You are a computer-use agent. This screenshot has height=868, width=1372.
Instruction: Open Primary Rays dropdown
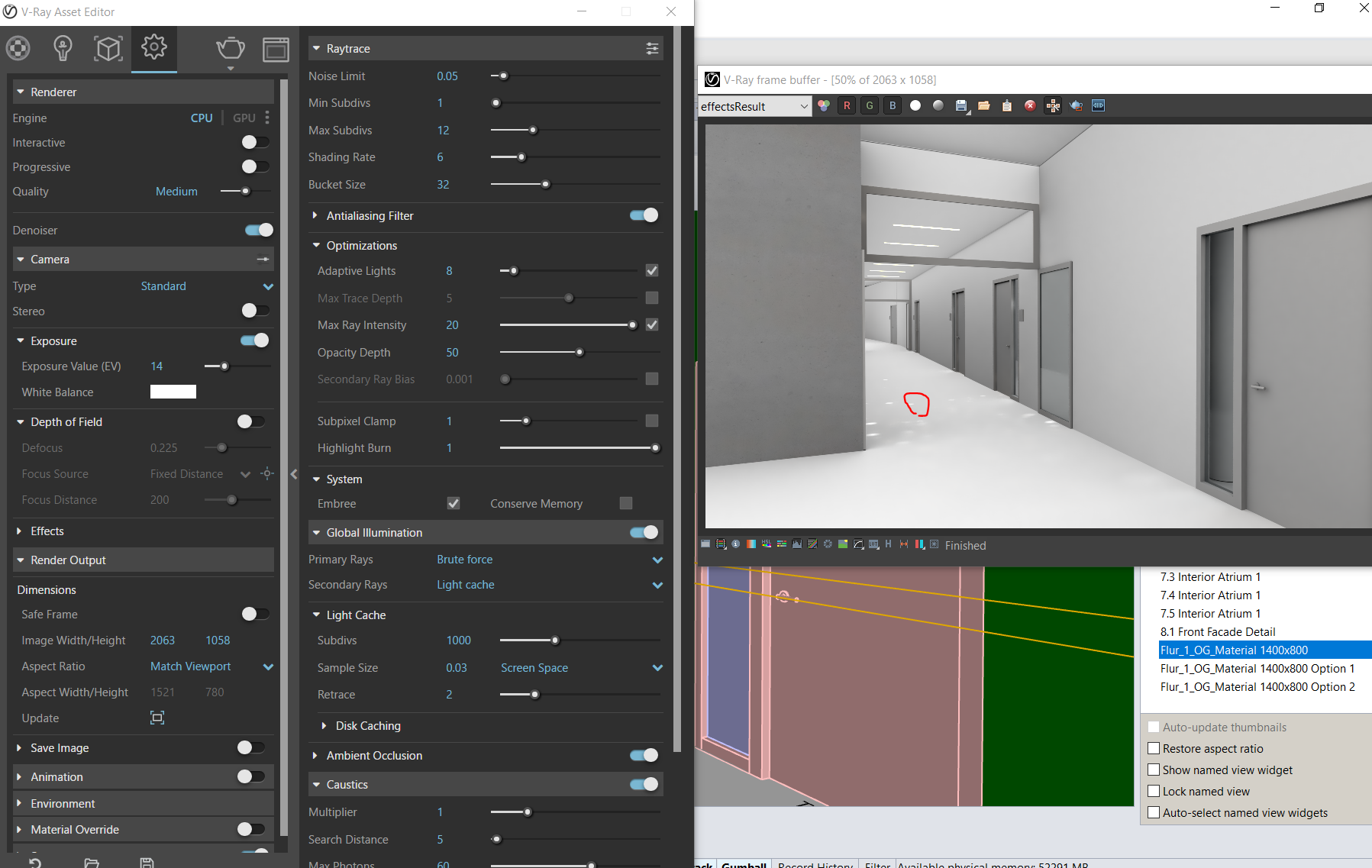[550, 560]
